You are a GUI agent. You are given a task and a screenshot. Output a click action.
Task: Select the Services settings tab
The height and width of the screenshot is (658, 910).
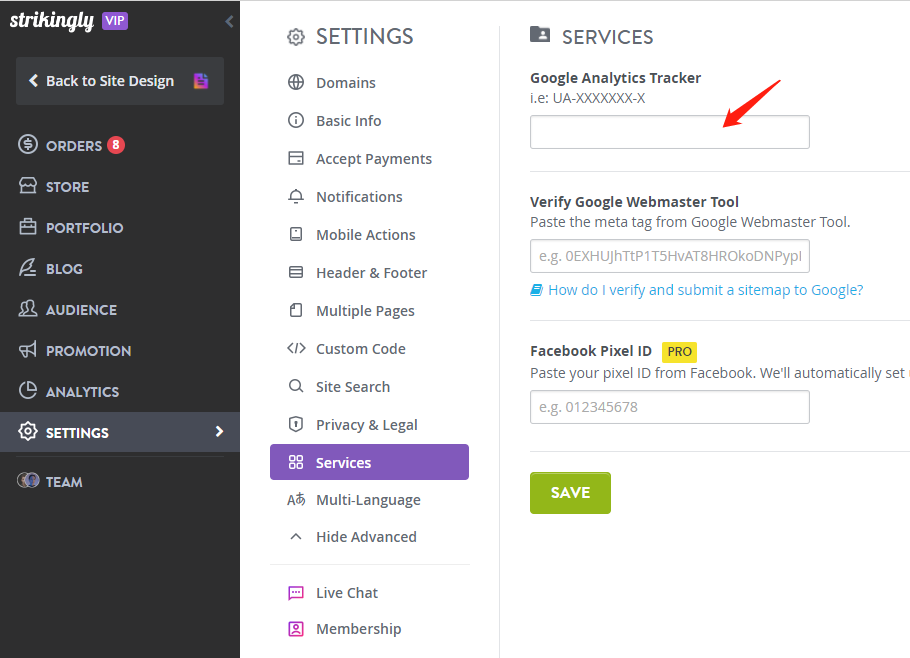coord(369,462)
